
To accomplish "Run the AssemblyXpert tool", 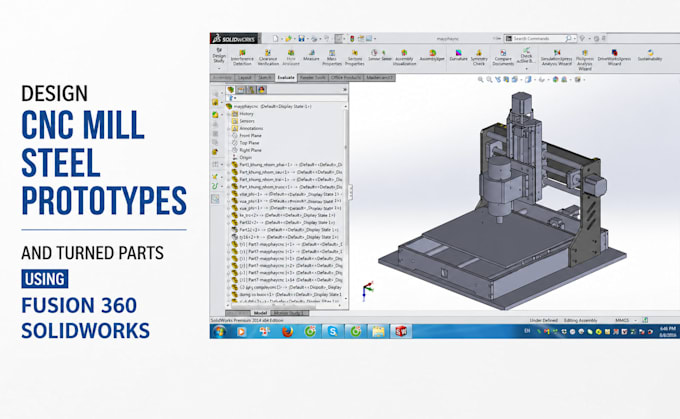I will pos(432,55).
